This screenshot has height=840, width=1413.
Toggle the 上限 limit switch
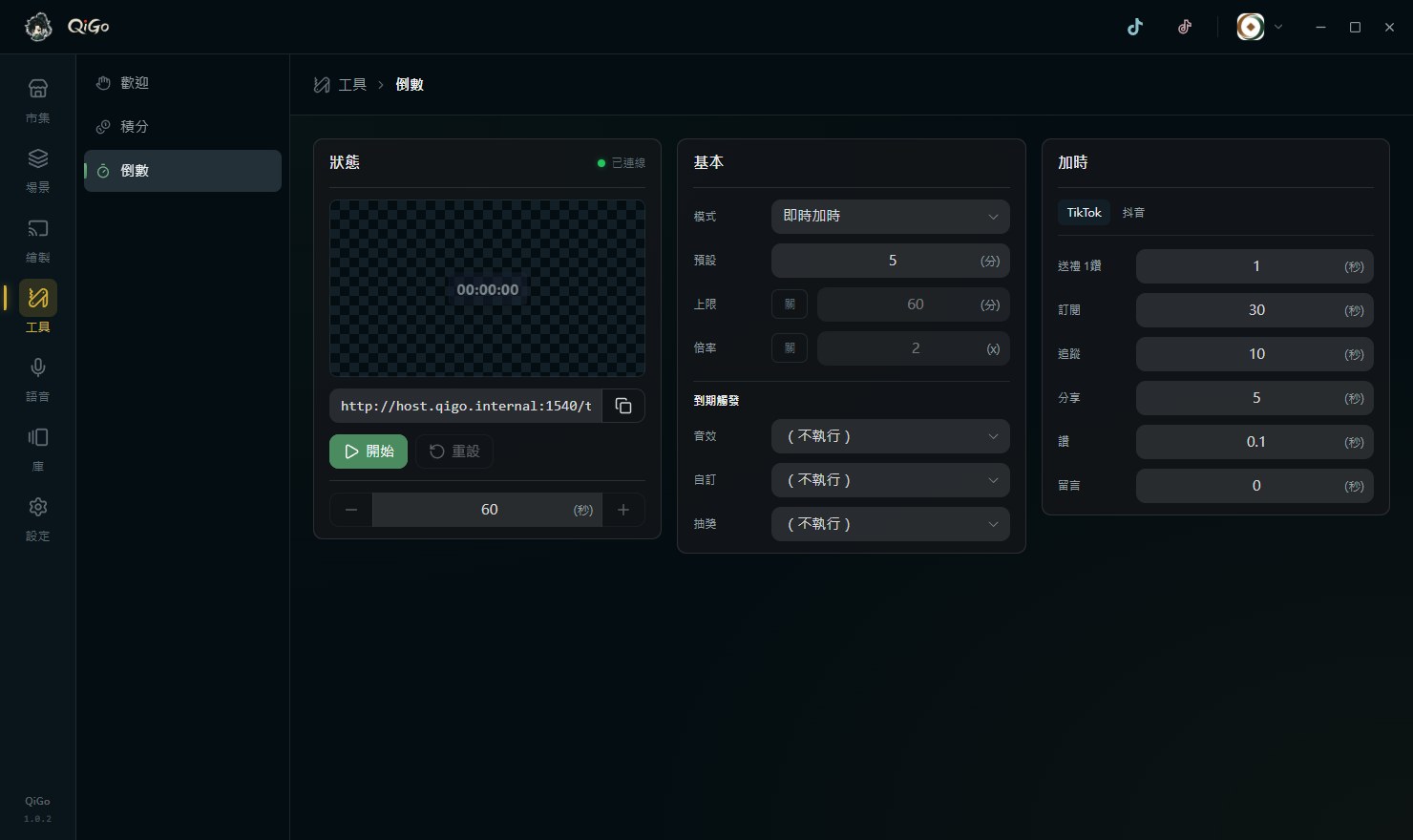790,304
